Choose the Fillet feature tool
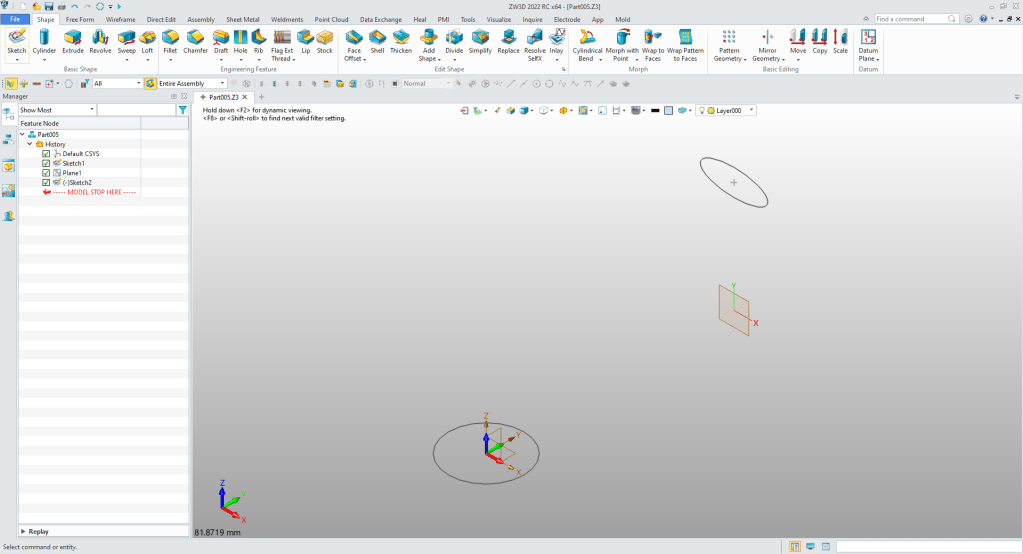The image size is (1023, 554). 170,40
